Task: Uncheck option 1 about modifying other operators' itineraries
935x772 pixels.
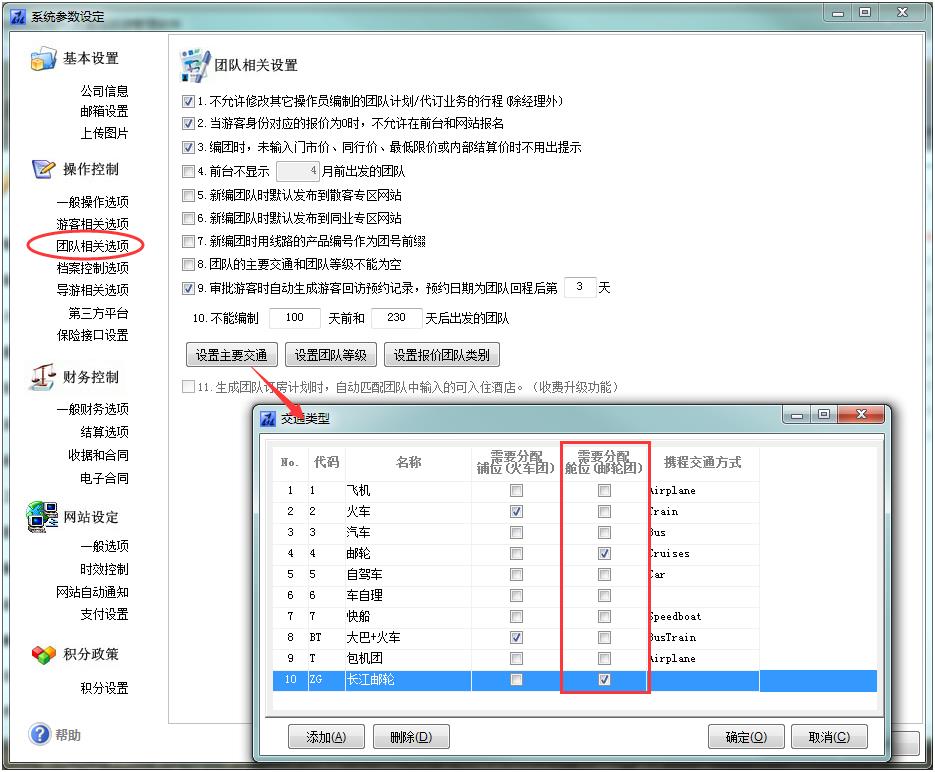Action: 188,102
